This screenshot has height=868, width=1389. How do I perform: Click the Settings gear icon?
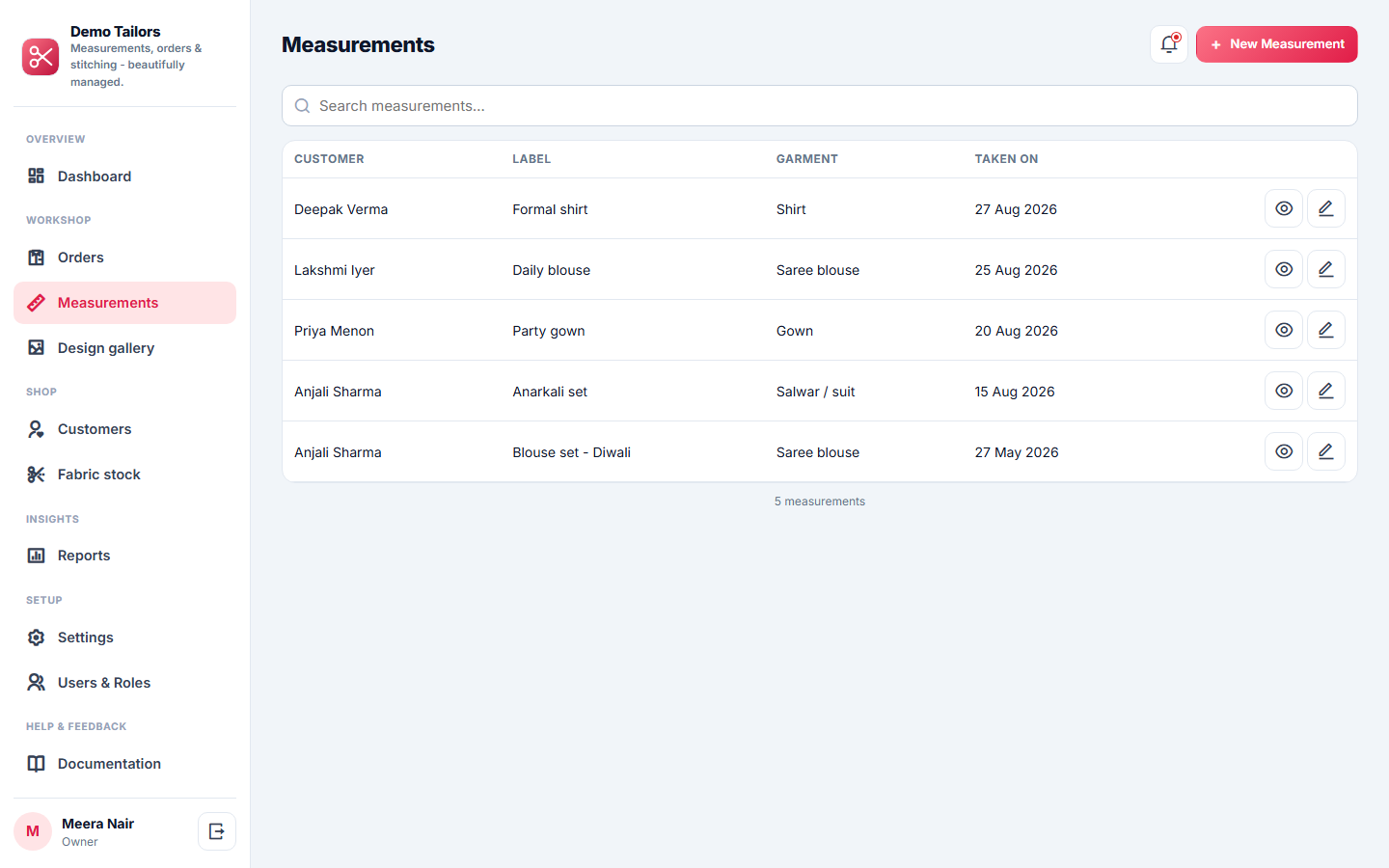pyautogui.click(x=37, y=637)
